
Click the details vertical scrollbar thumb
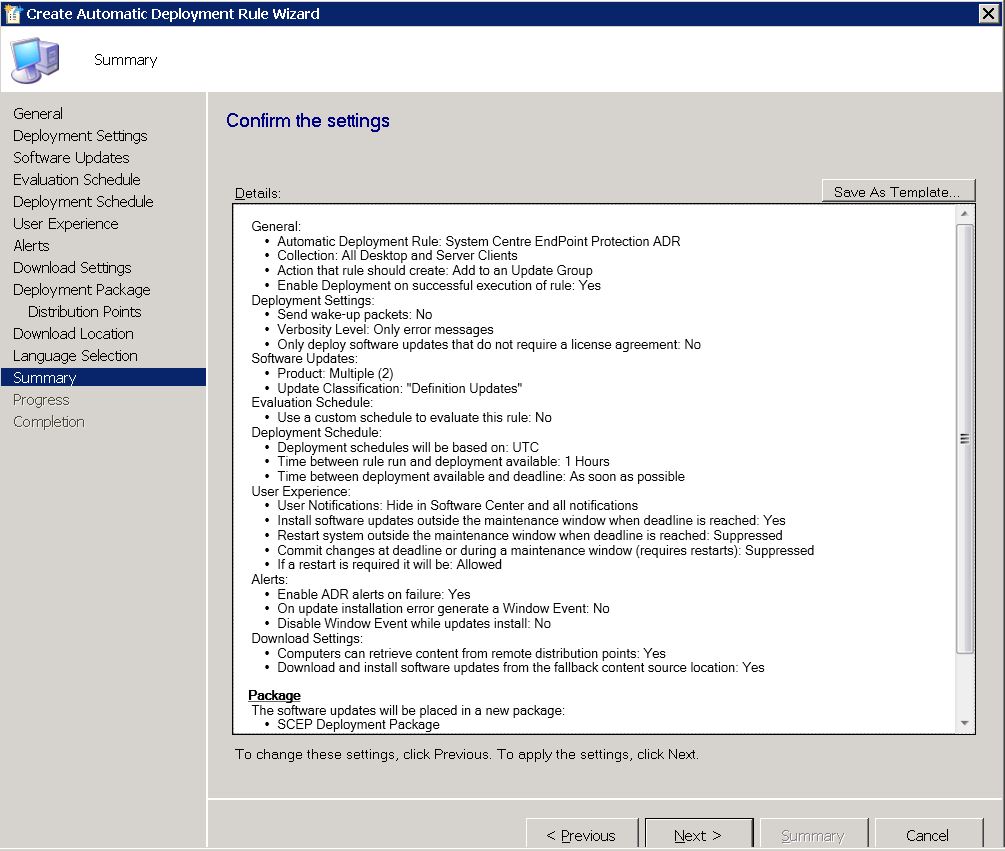coord(965,438)
